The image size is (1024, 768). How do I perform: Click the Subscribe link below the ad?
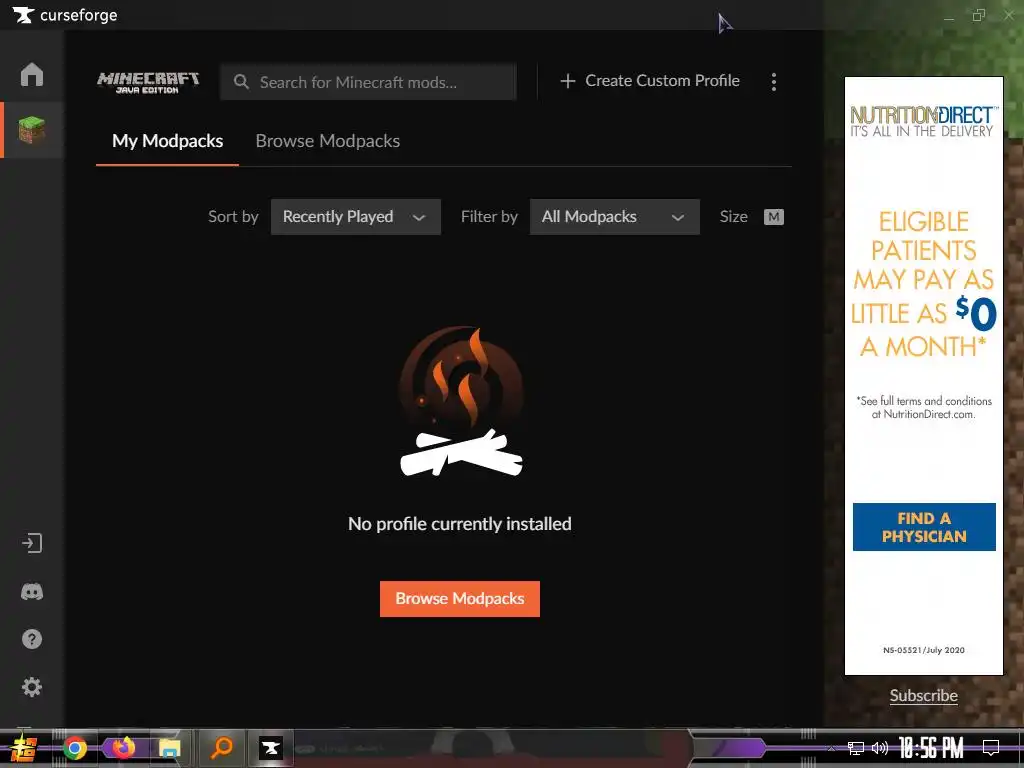tap(923, 696)
